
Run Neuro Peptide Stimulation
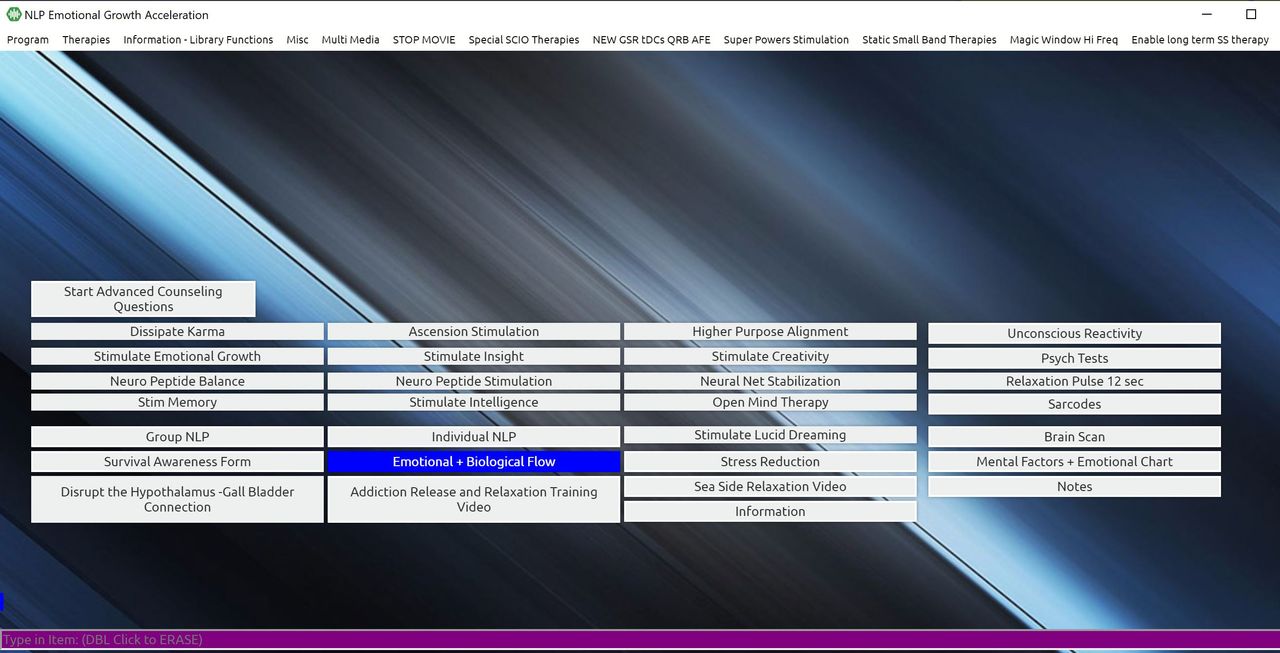click(x=473, y=382)
